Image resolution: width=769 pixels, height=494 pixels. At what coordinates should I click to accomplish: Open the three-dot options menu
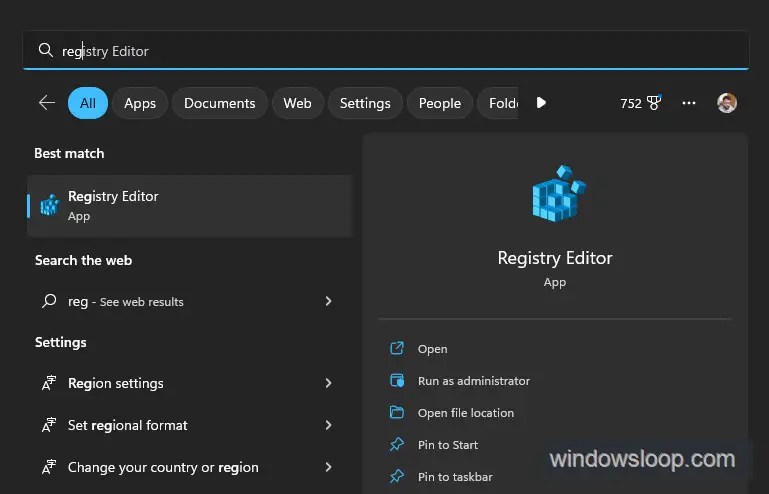pos(689,103)
